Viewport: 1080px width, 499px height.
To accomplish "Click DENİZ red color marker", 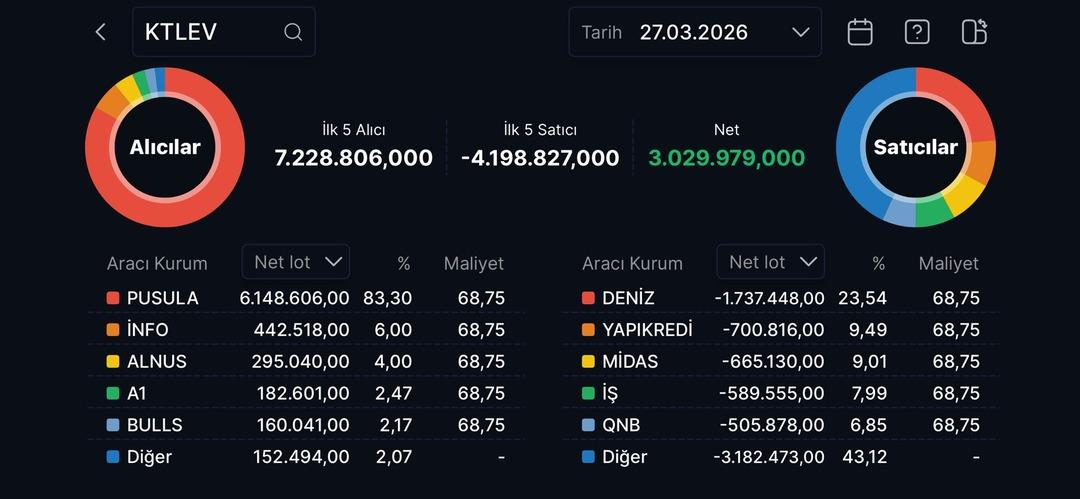I will (588, 298).
